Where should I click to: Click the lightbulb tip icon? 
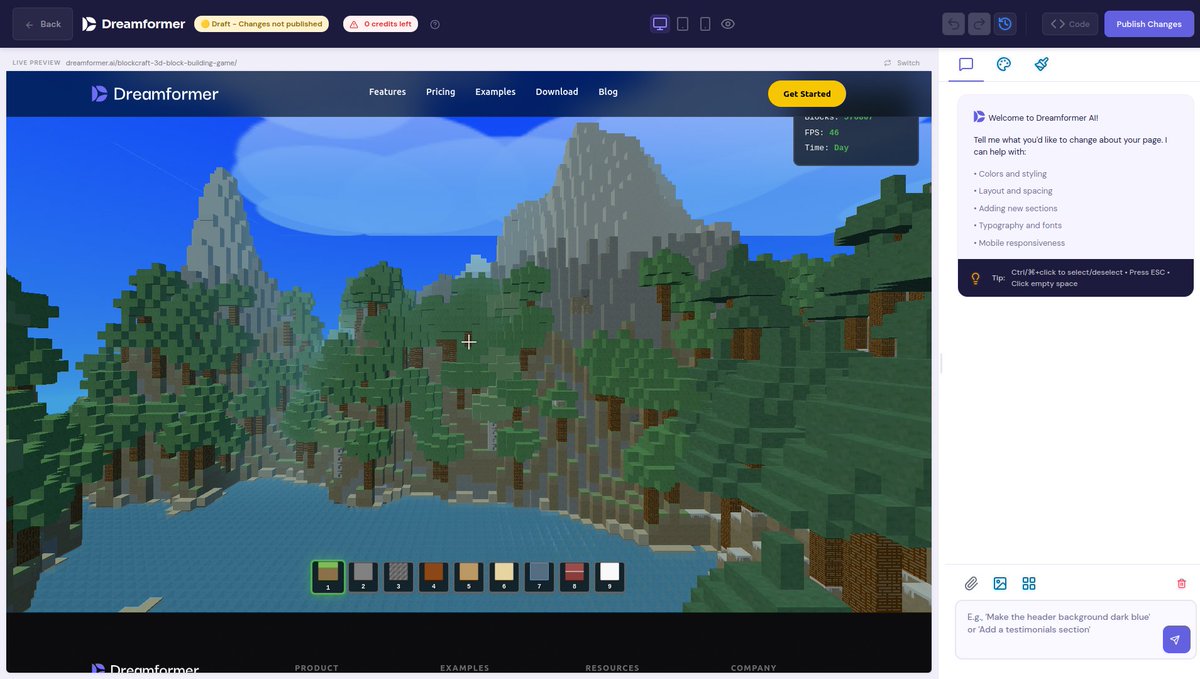[975, 278]
